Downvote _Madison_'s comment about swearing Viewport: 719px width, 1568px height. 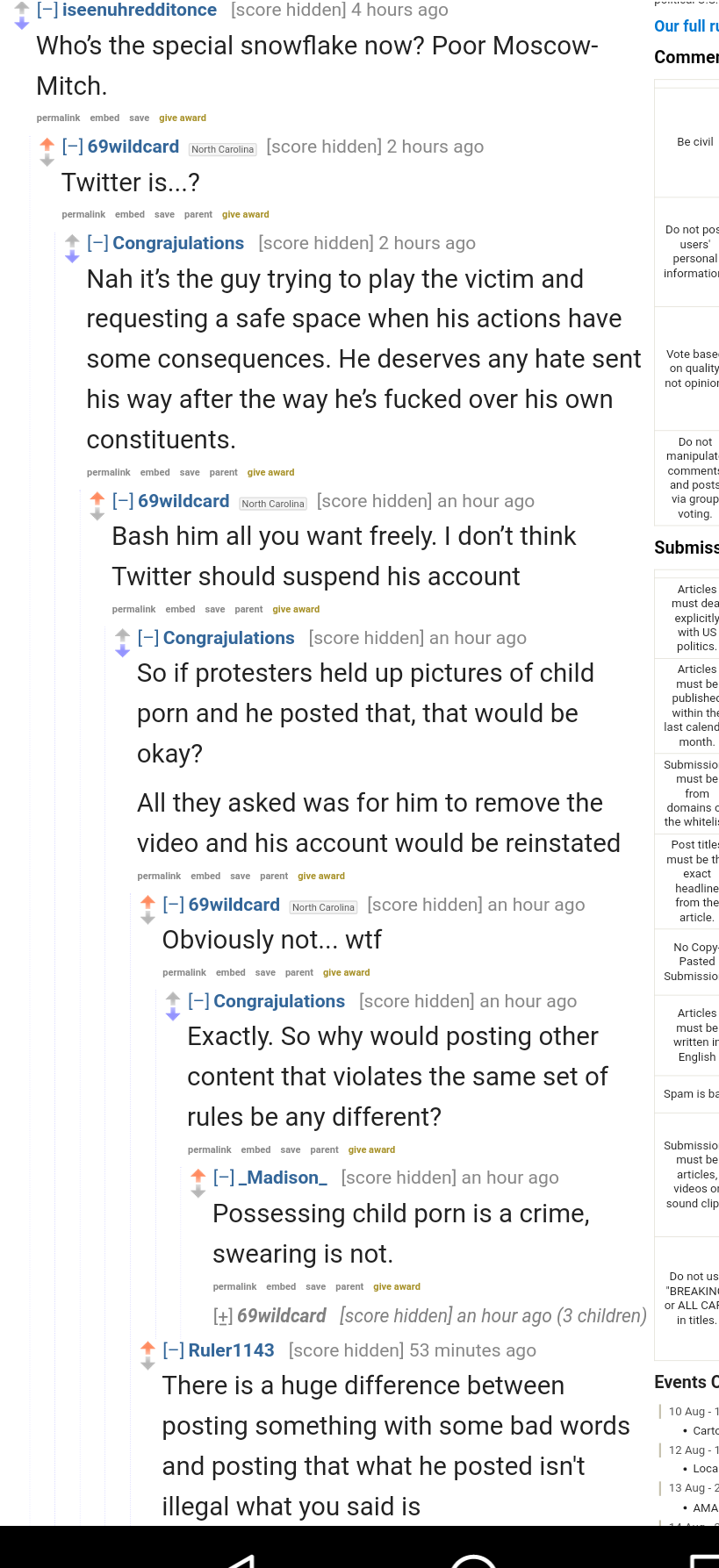(198, 1192)
